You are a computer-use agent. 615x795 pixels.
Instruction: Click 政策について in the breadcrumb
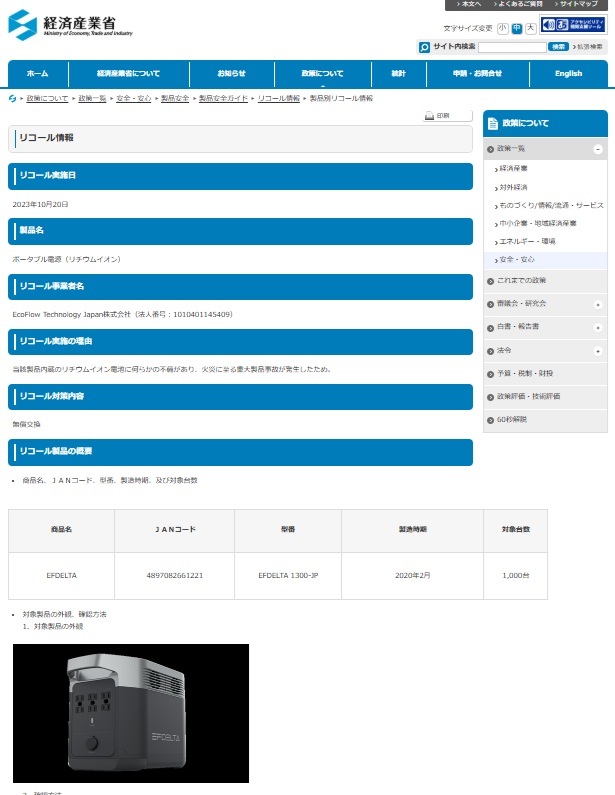pyautogui.click(x=47, y=98)
